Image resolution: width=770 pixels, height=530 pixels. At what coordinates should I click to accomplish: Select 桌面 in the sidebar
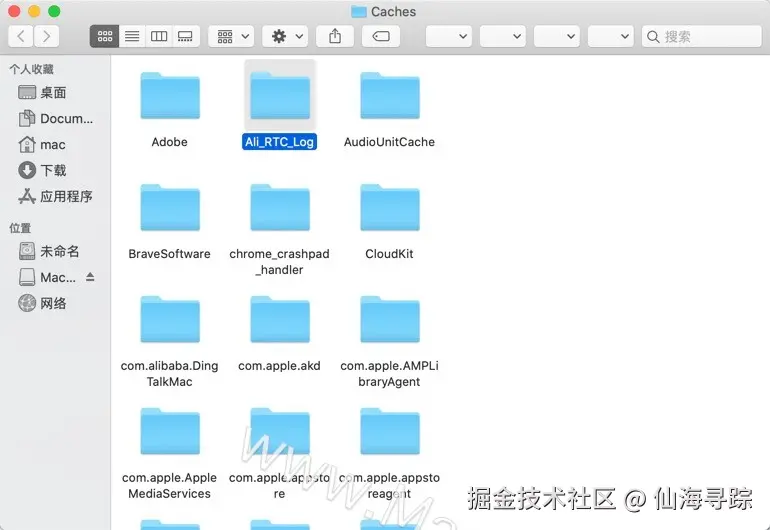(x=53, y=92)
